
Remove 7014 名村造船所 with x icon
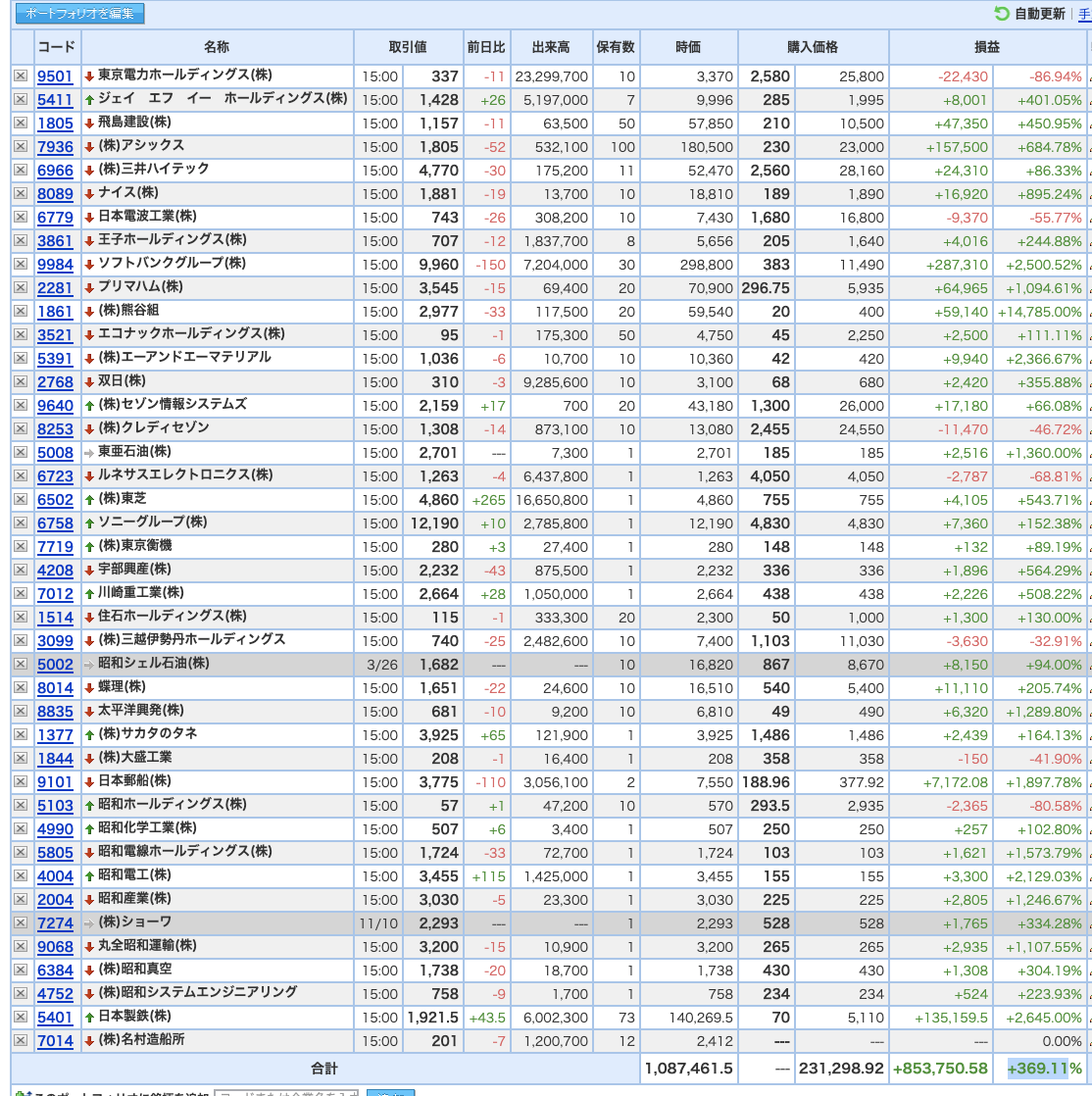21,1041
